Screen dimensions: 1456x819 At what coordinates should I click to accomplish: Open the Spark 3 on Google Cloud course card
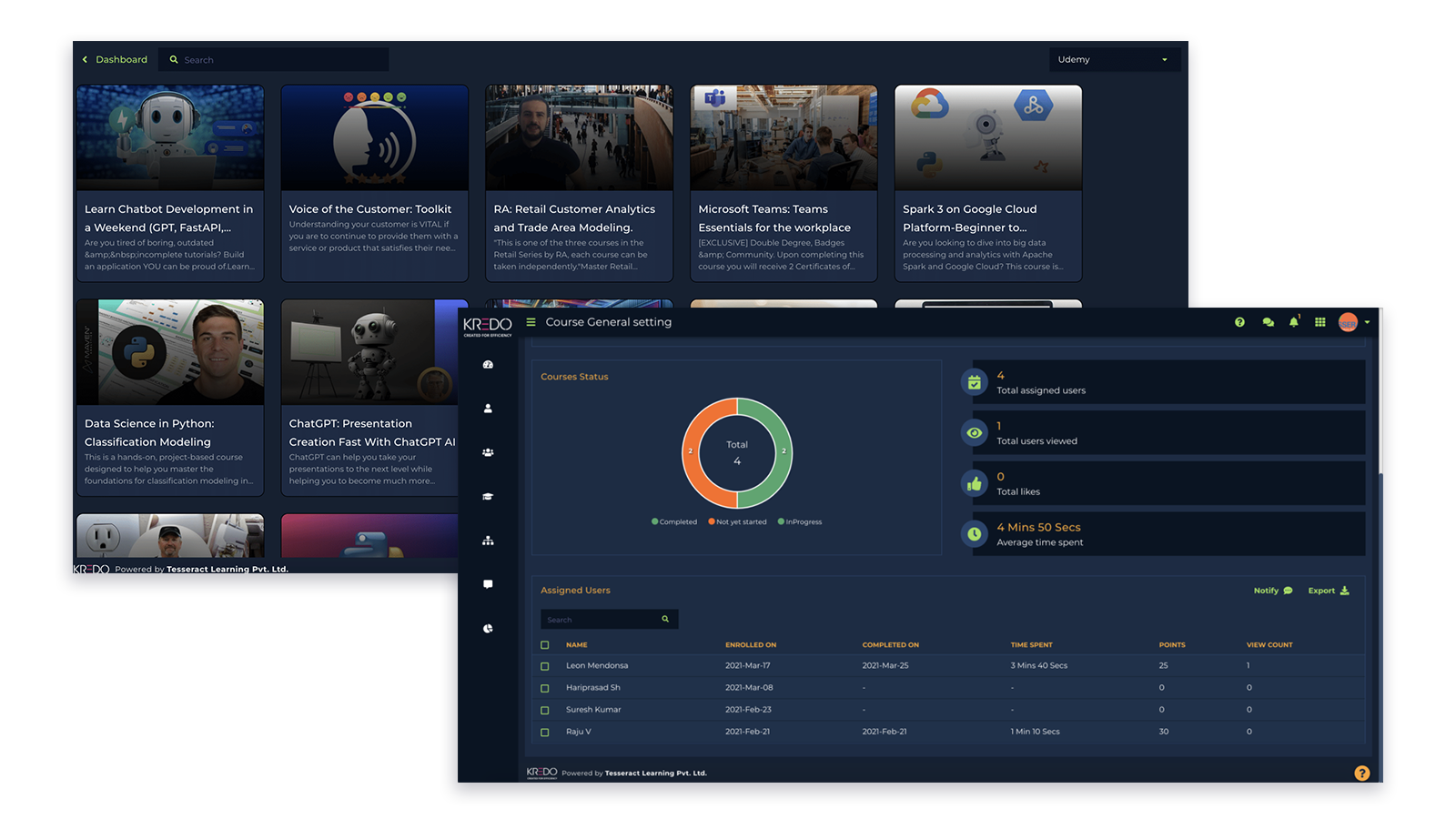(987, 183)
